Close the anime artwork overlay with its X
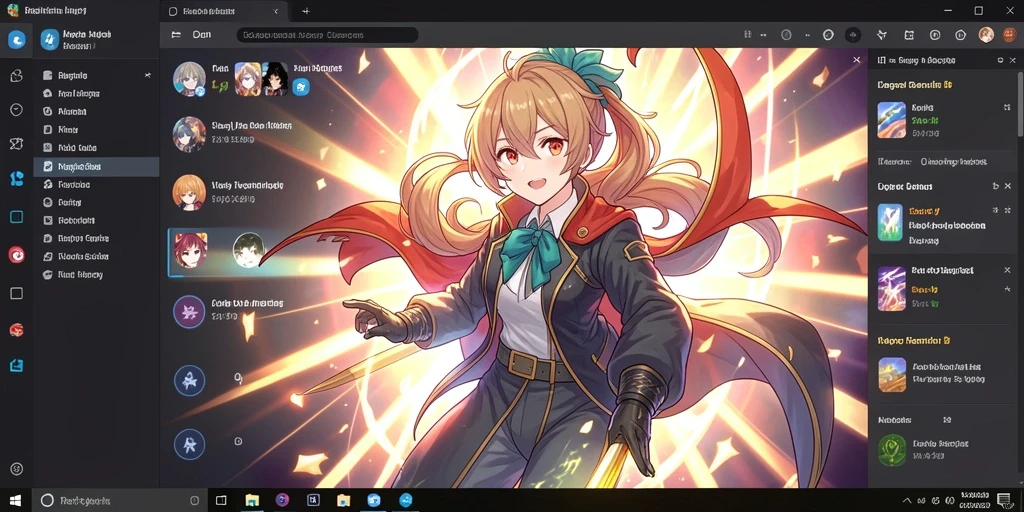 [857, 59]
